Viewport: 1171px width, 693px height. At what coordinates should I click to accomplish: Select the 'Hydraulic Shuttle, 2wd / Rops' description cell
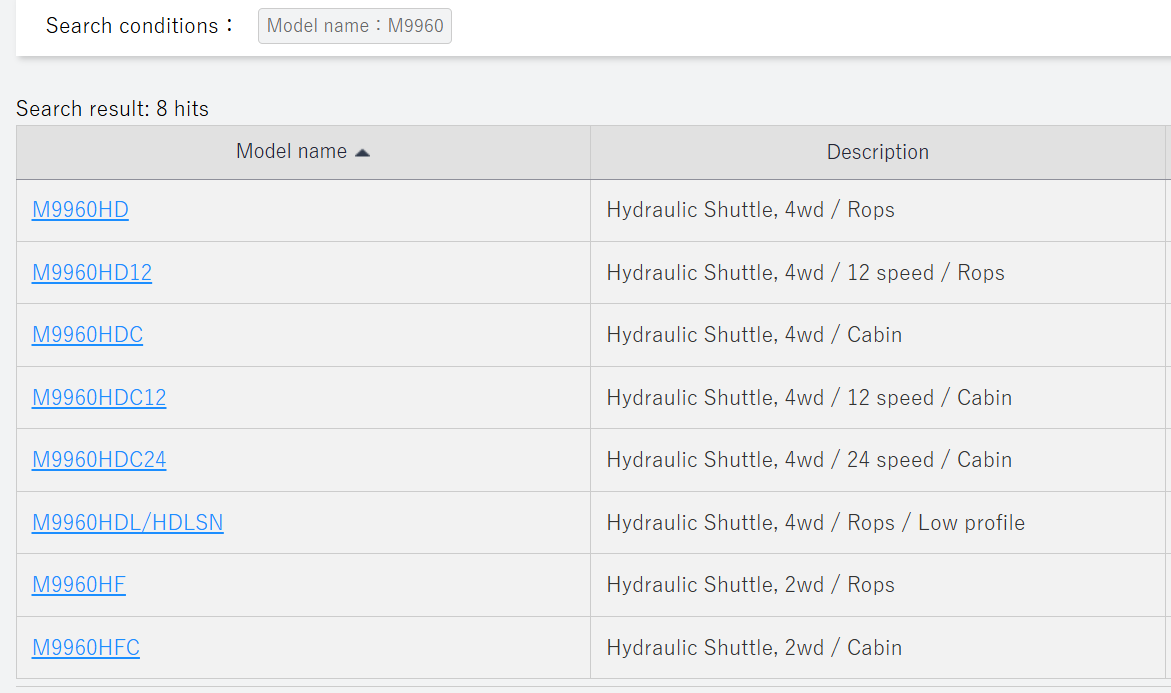[878, 584]
